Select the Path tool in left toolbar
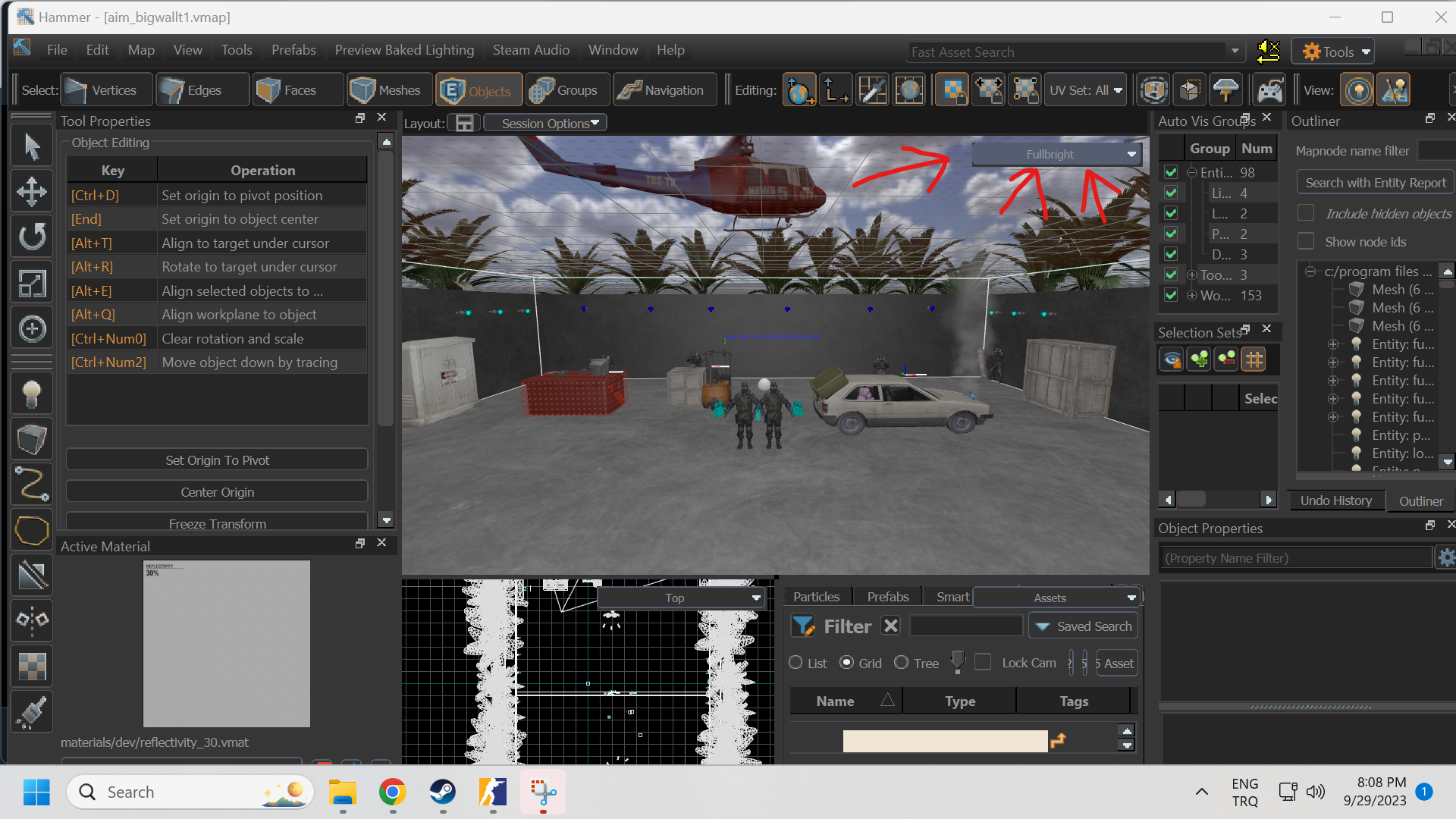The height and width of the screenshot is (819, 1456). pyautogui.click(x=31, y=485)
